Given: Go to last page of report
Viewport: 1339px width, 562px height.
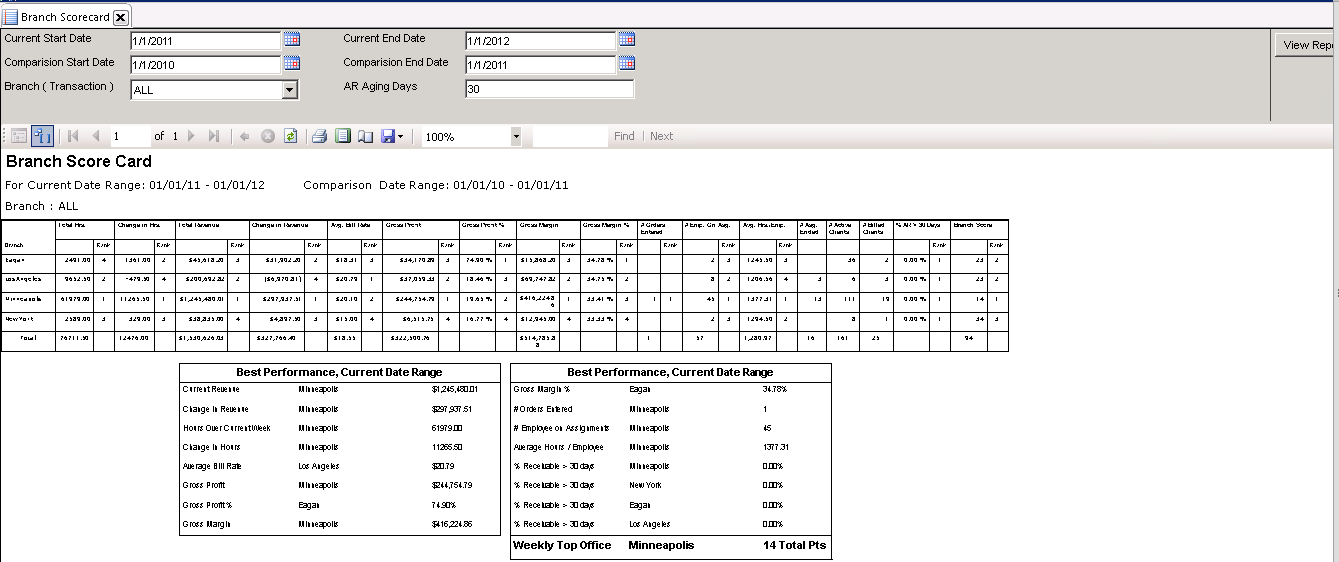Looking at the screenshot, I should point(214,136).
